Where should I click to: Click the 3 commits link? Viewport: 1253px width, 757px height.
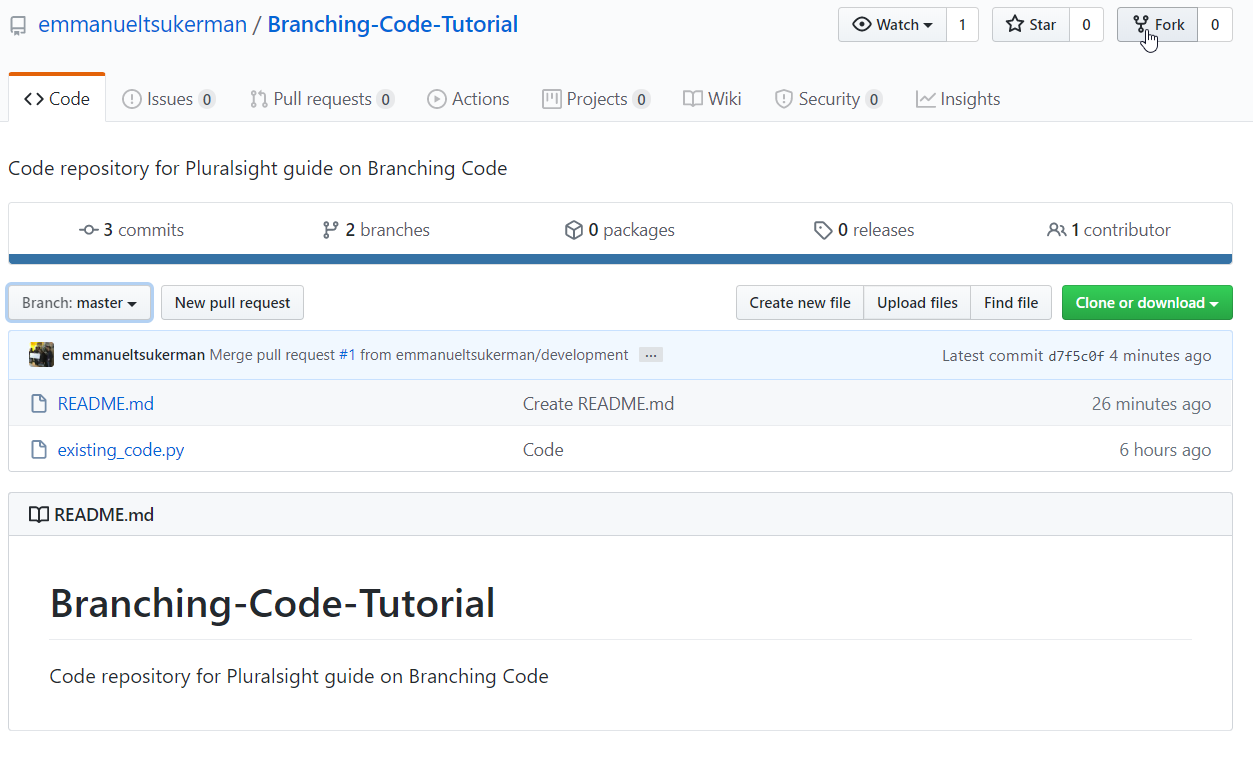(x=131, y=230)
